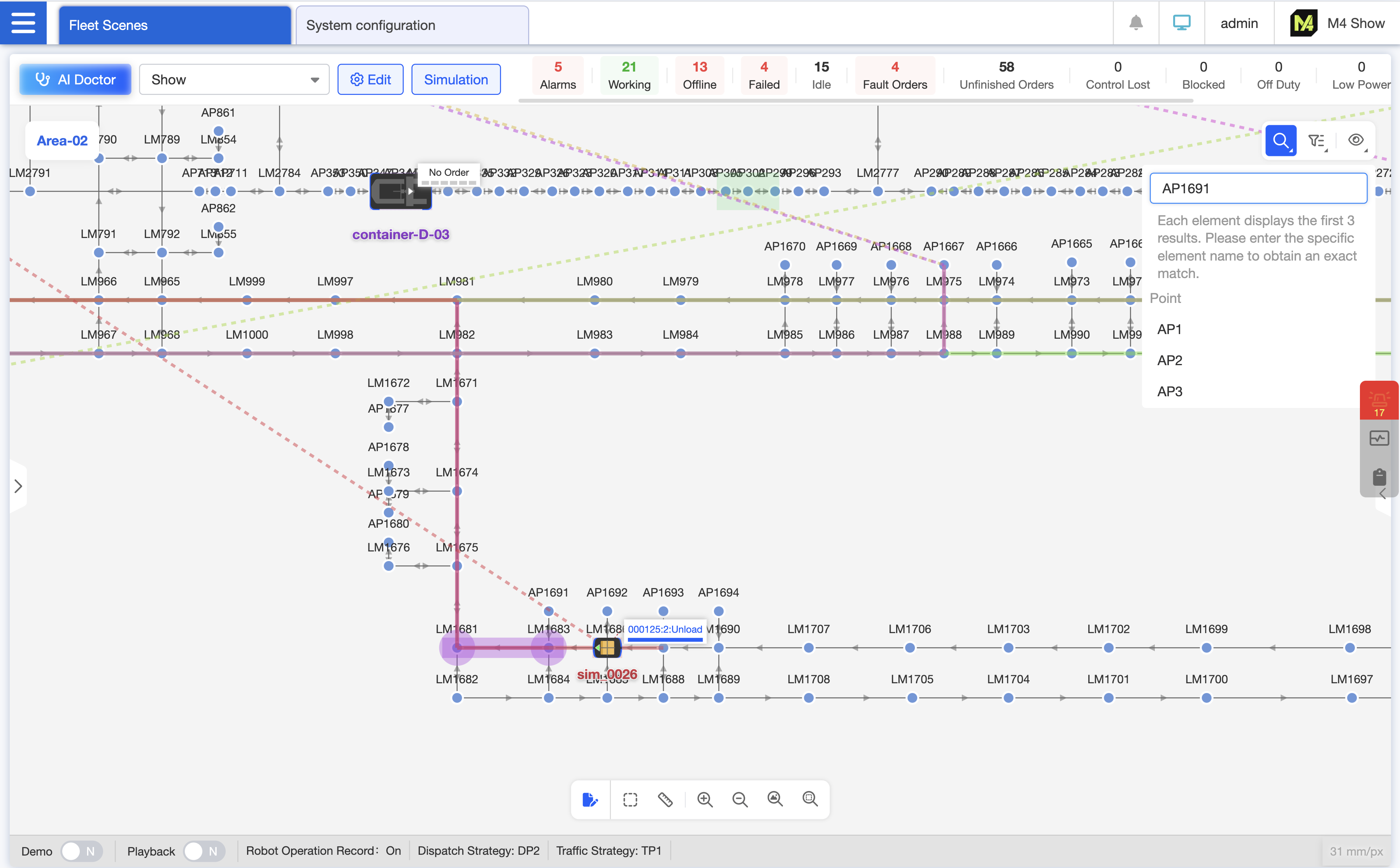
Task: Open the Fleet Scenes tab
Action: coord(175,25)
